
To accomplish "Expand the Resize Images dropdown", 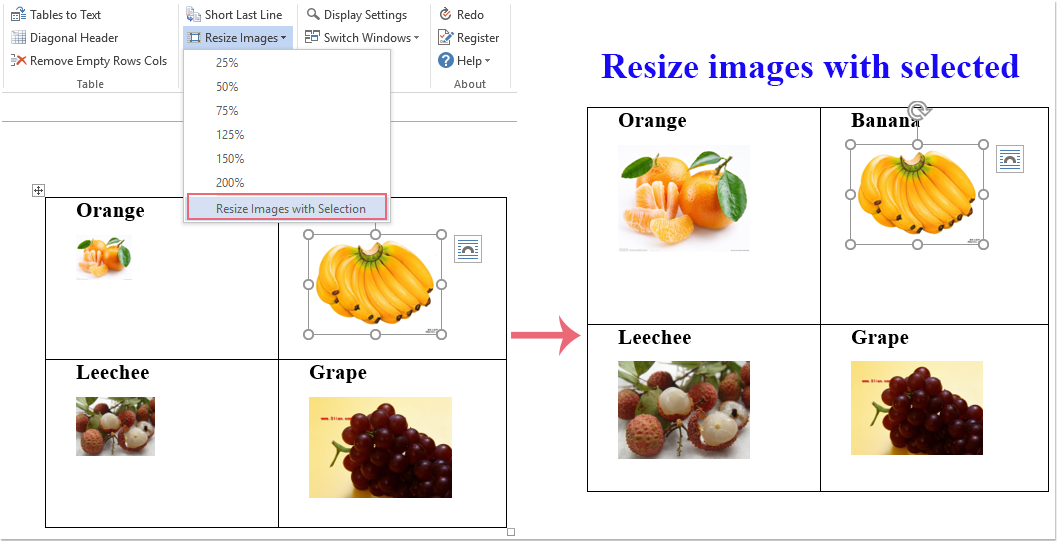I will pos(238,38).
